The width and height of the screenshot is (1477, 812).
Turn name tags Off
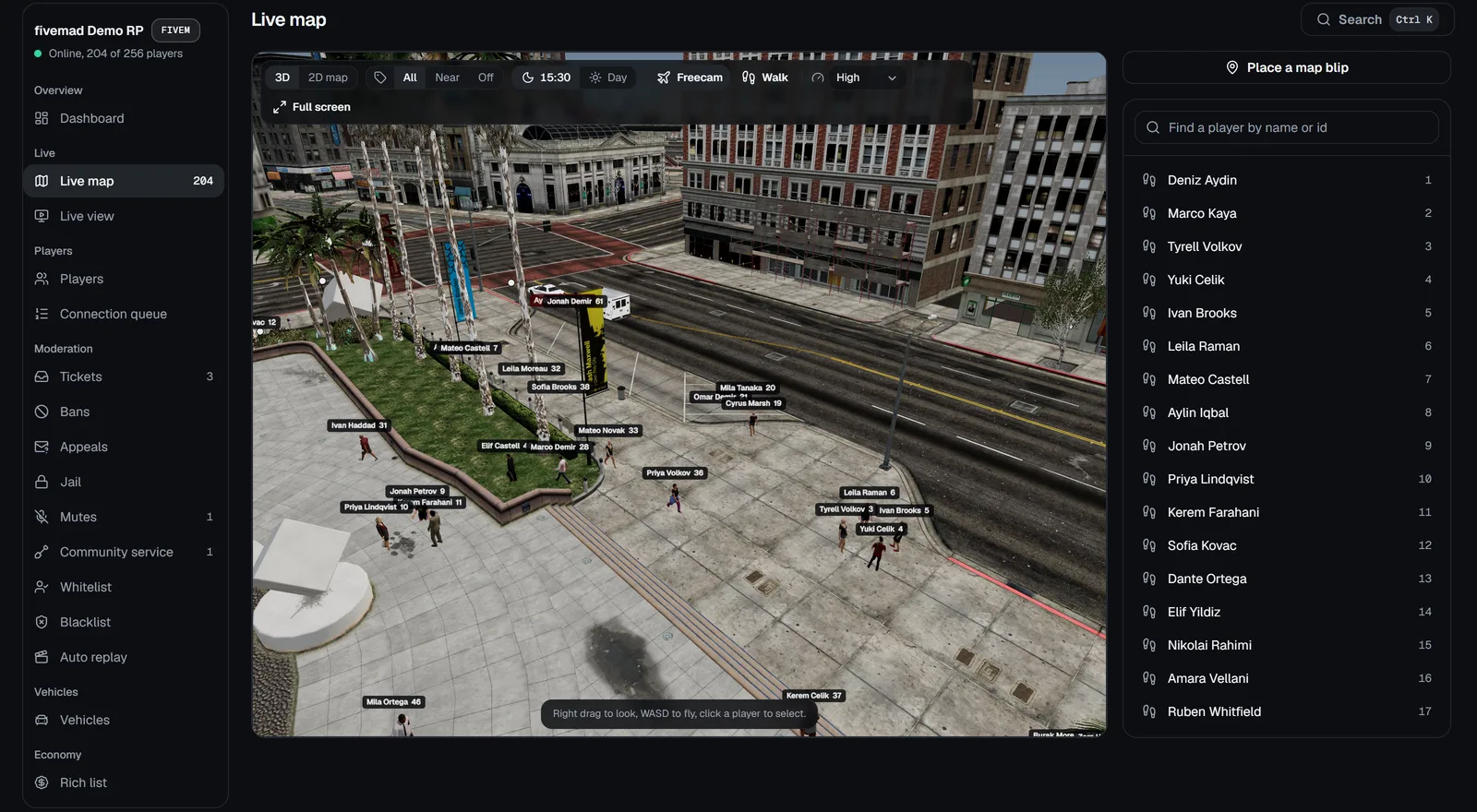(x=486, y=78)
